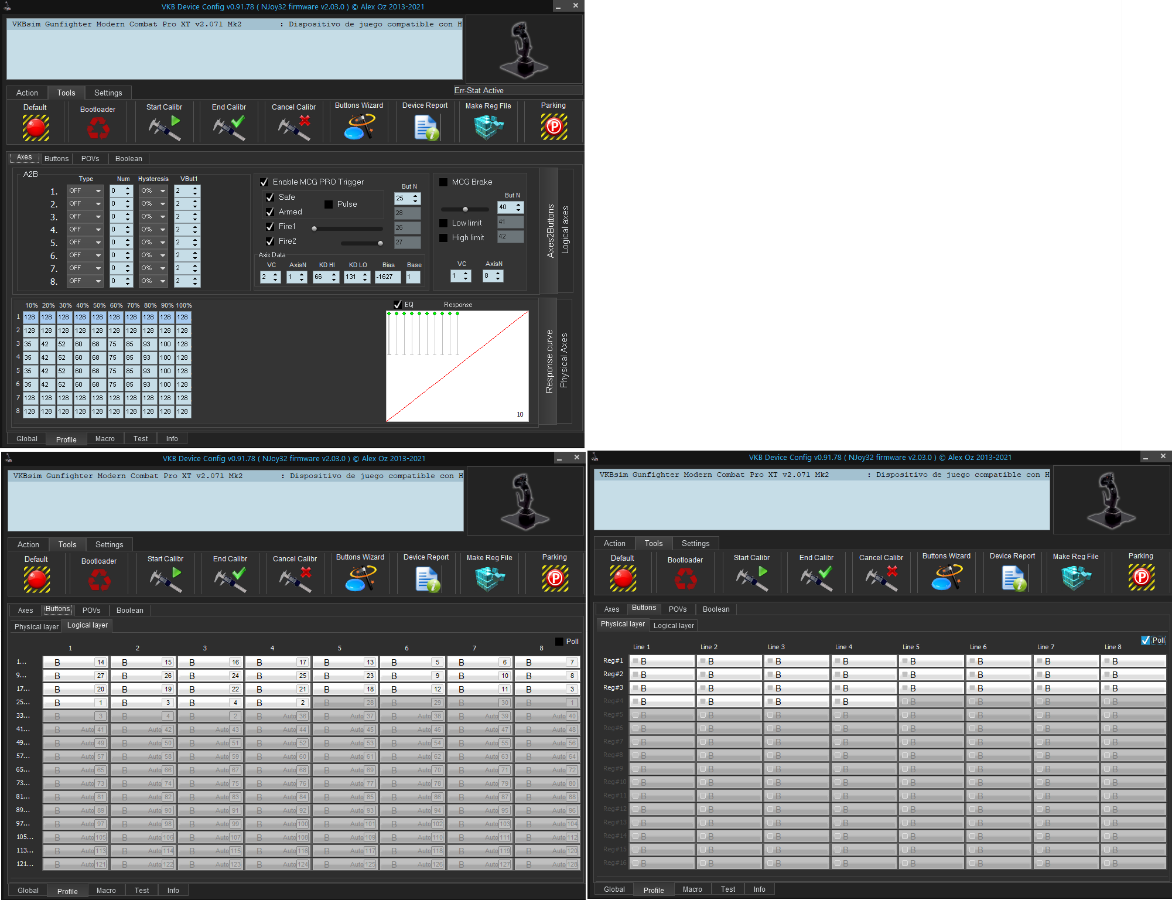Open Buttons Wizard in the Axes window
The height and width of the screenshot is (900, 1172).
click(x=359, y=126)
